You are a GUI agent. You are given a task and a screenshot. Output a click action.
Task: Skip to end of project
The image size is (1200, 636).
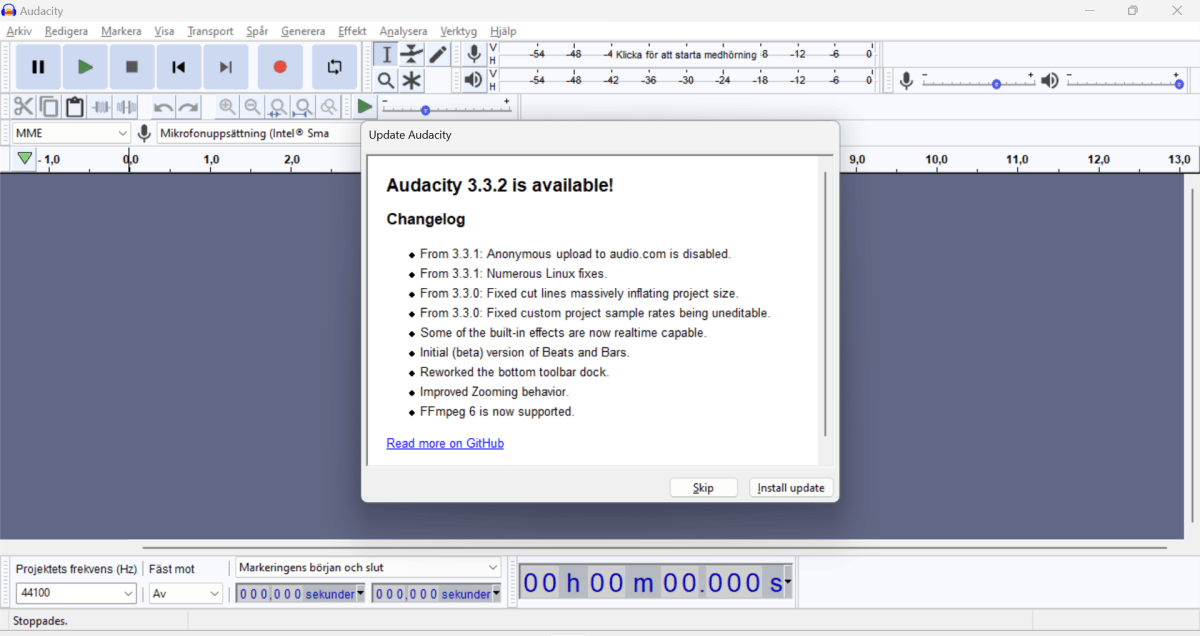click(x=226, y=67)
